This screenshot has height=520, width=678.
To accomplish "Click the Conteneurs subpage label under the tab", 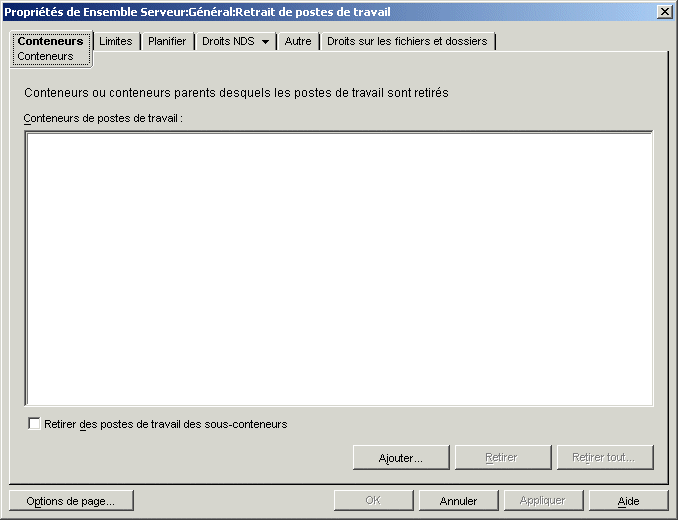I will pyautogui.click(x=45, y=57).
